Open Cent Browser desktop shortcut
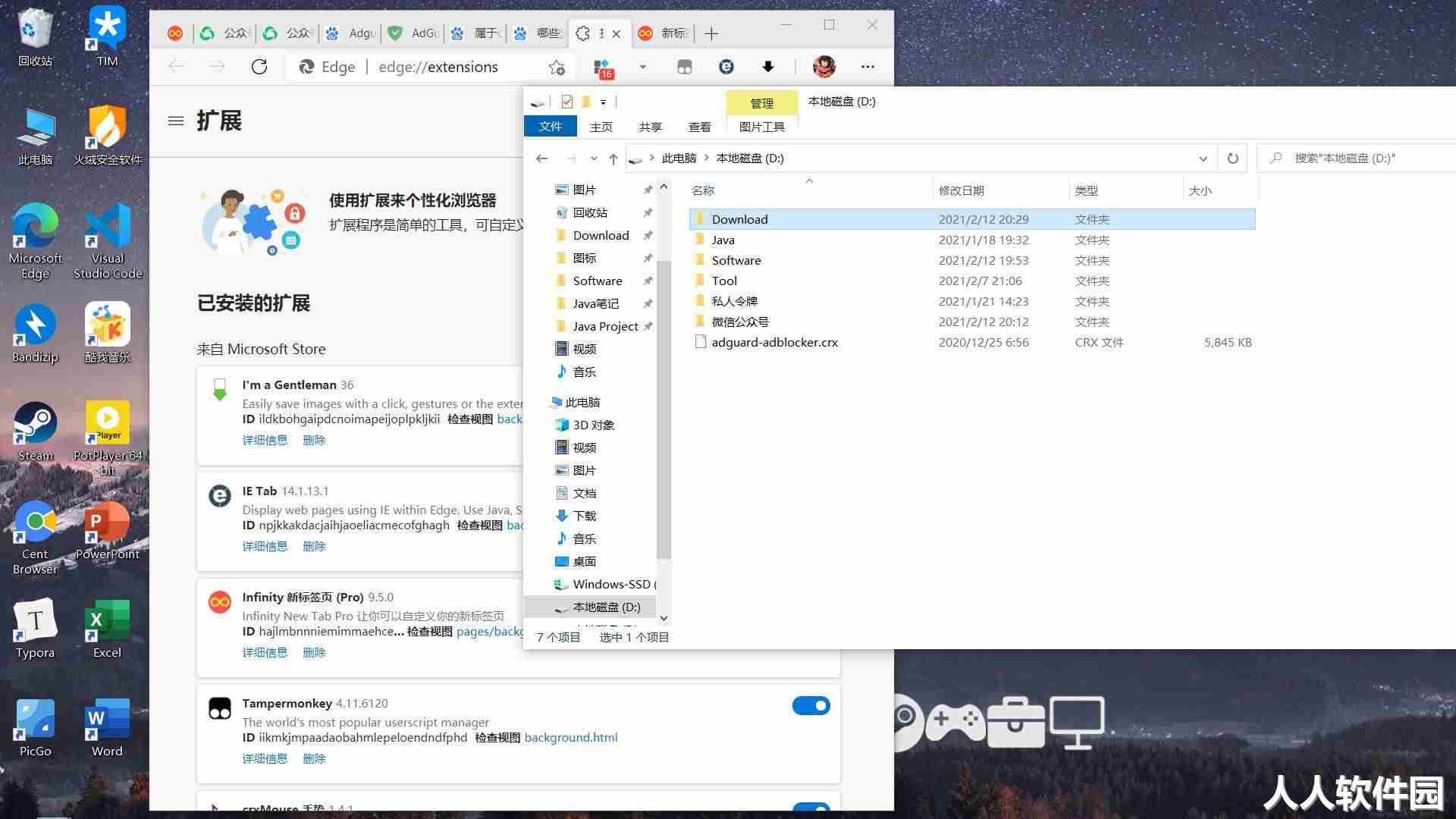 35,537
